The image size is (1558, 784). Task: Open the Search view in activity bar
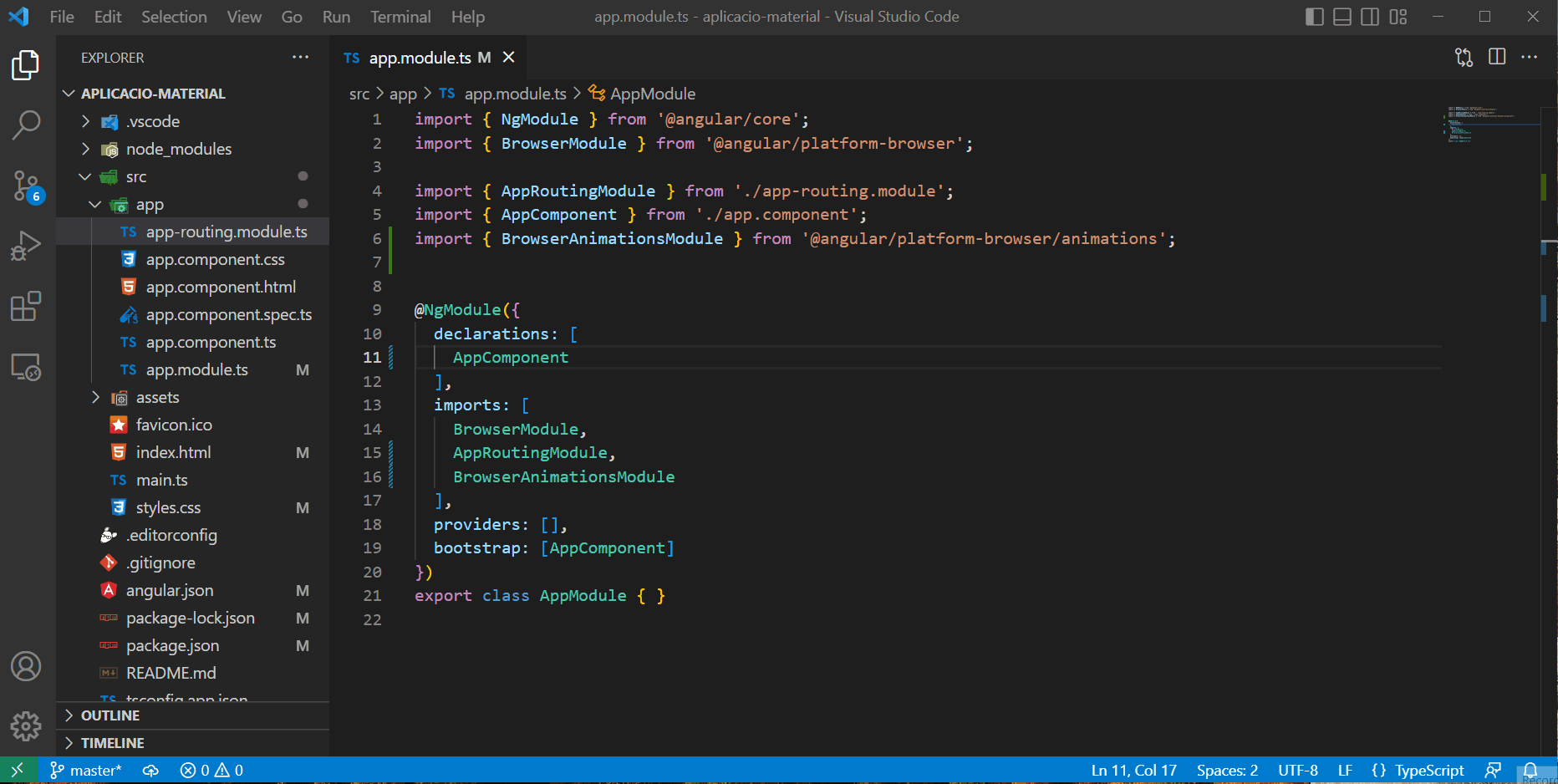click(x=26, y=125)
